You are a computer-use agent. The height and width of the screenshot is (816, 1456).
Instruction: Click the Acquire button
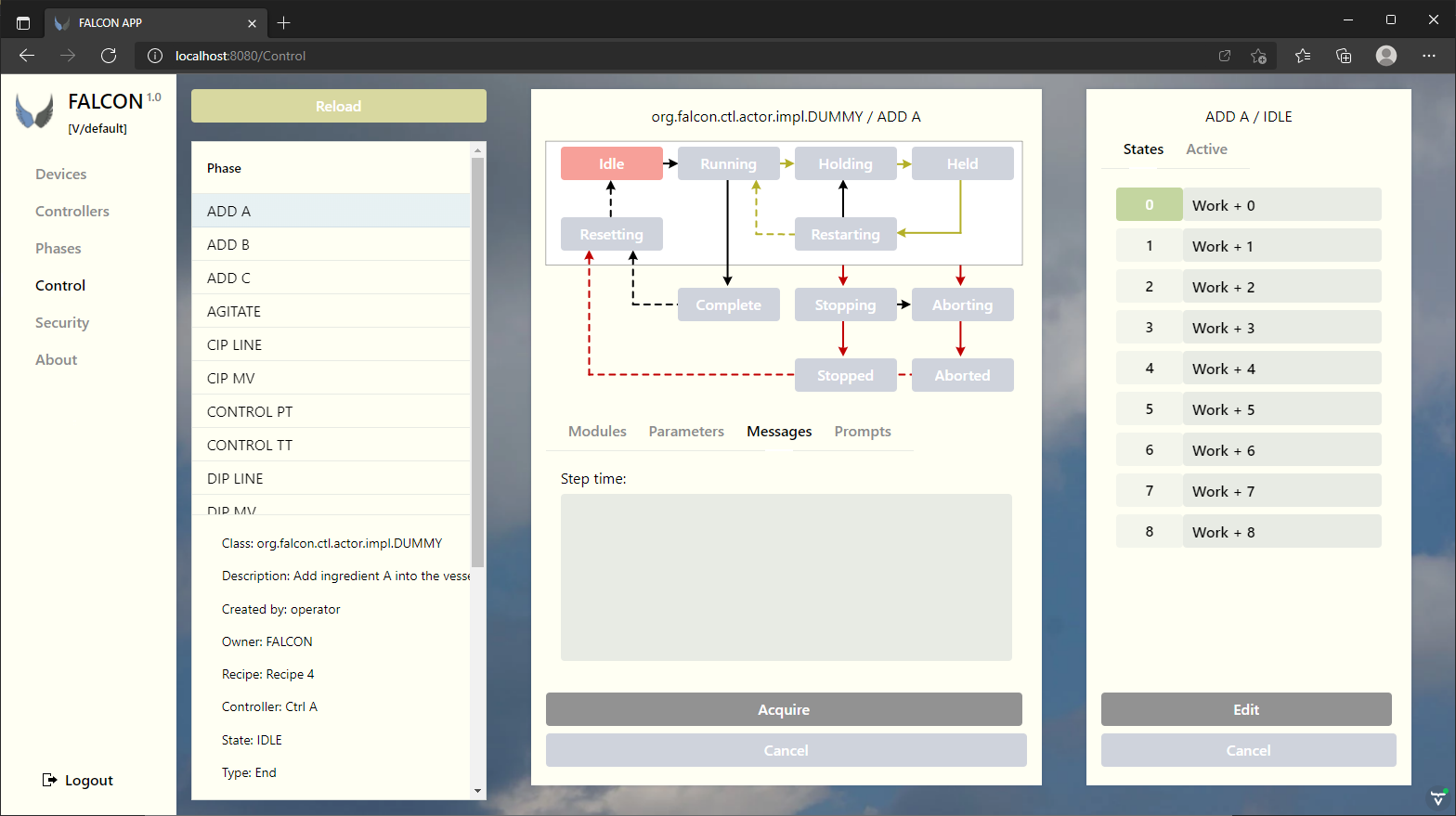coord(784,709)
